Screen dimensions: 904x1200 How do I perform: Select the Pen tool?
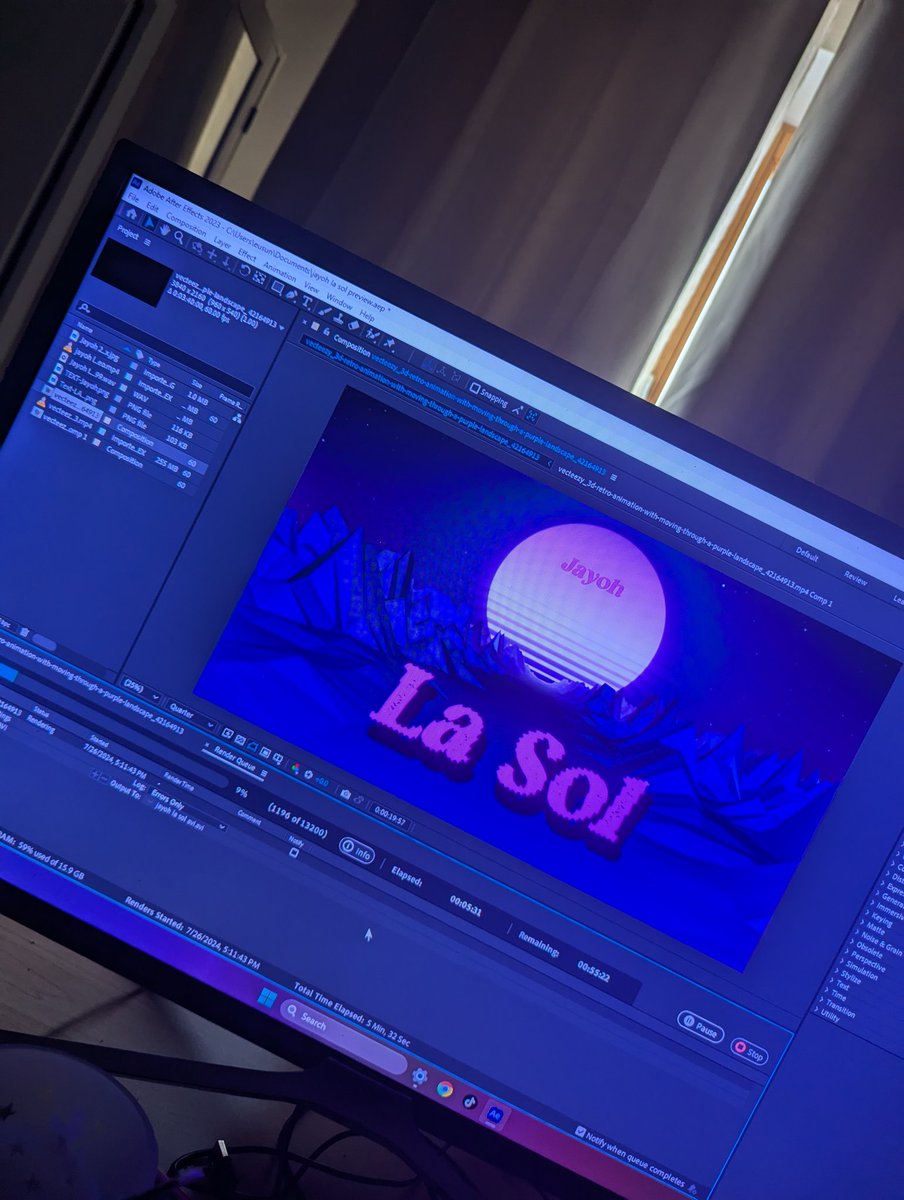click(291, 294)
